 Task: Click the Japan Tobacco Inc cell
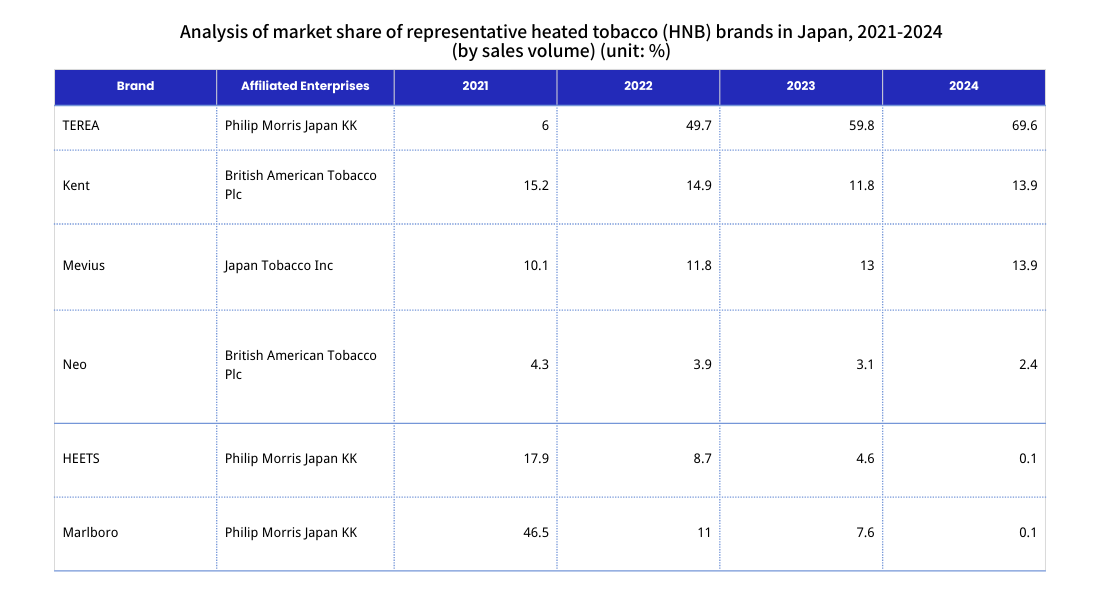279,265
